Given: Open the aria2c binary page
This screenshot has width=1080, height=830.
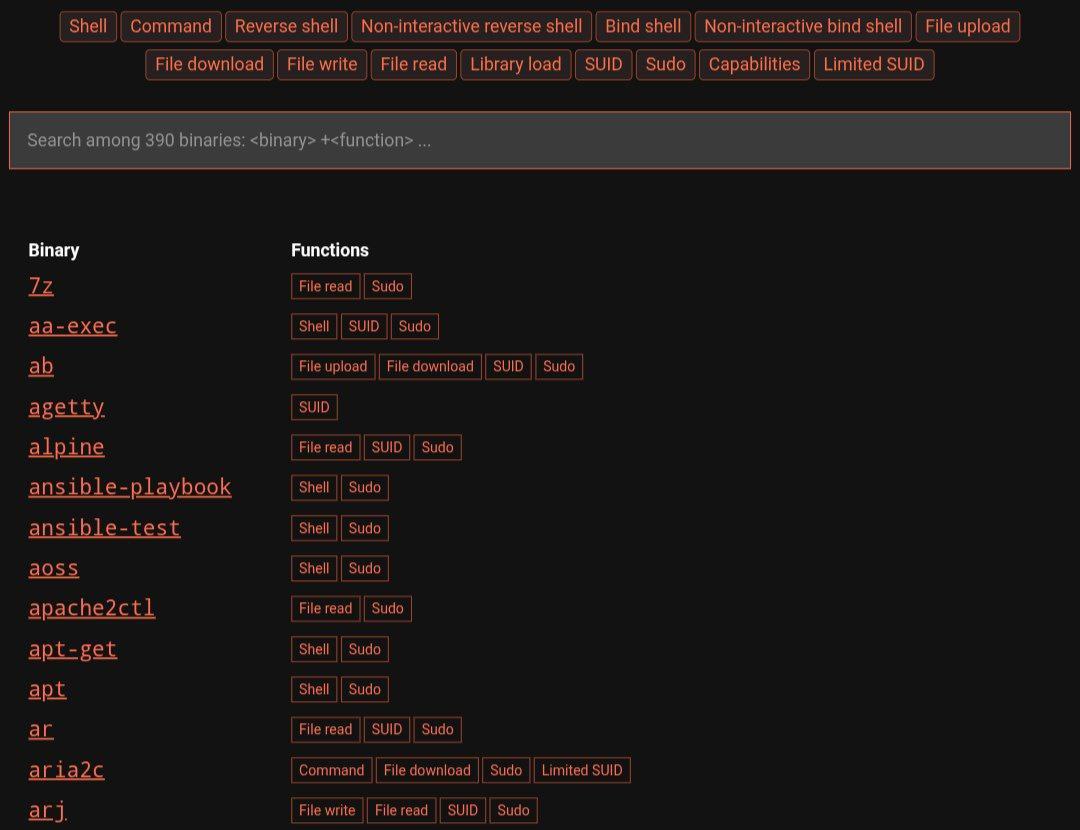Looking at the screenshot, I should [x=66, y=770].
